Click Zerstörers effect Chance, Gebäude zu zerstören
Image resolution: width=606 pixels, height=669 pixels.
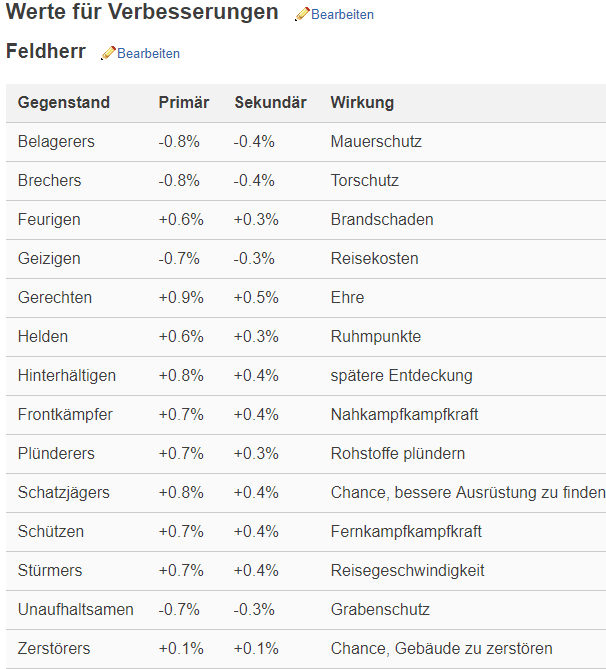pyautogui.click(x=442, y=649)
